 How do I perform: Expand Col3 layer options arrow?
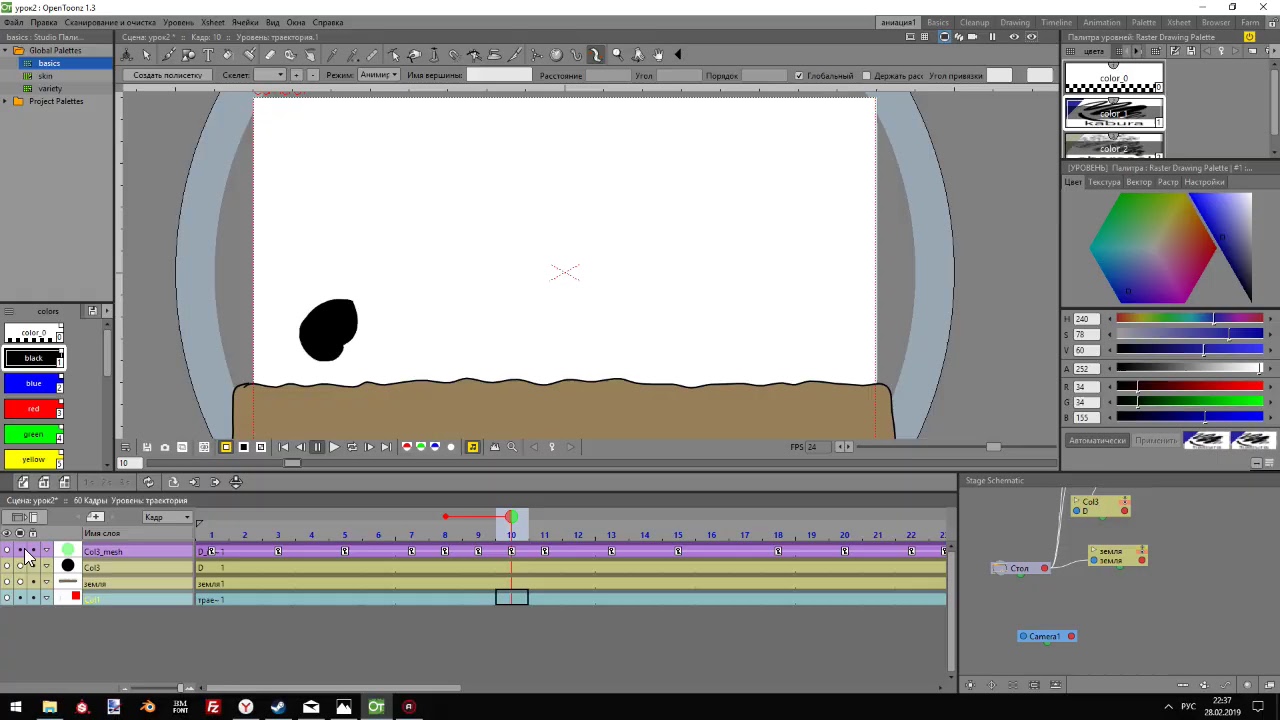pos(46,567)
